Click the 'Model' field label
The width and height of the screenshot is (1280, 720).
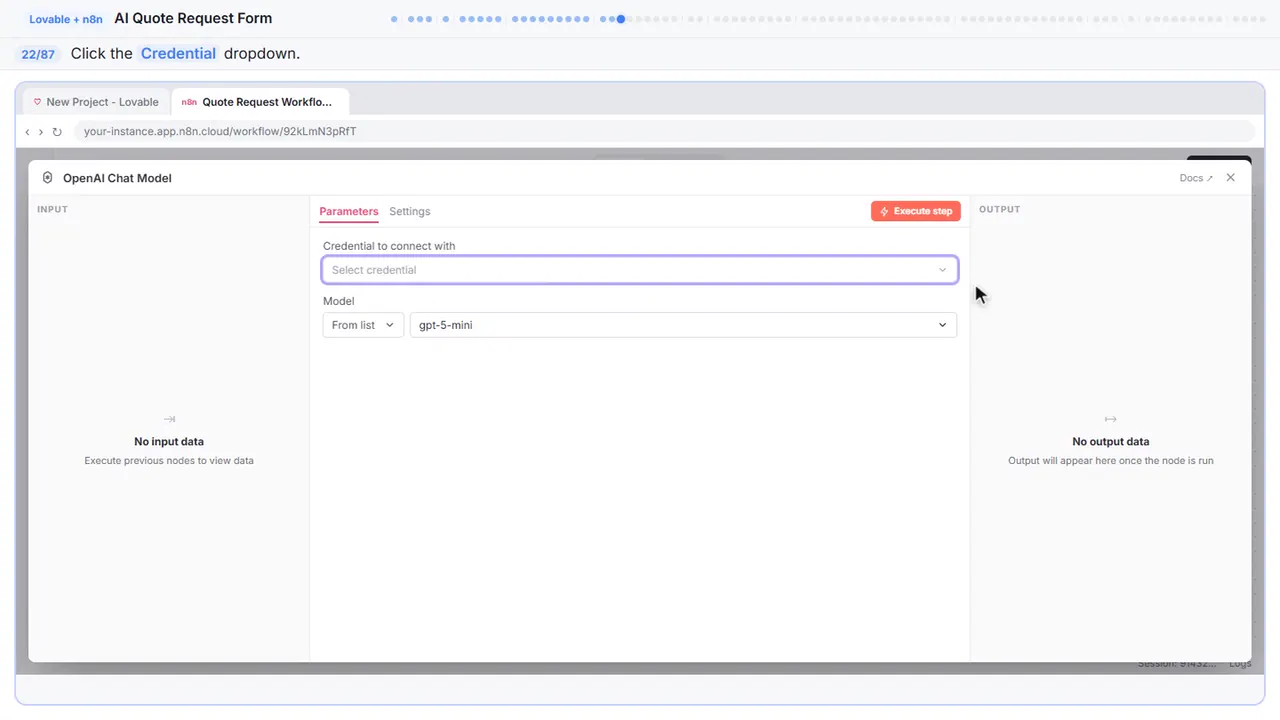point(339,301)
